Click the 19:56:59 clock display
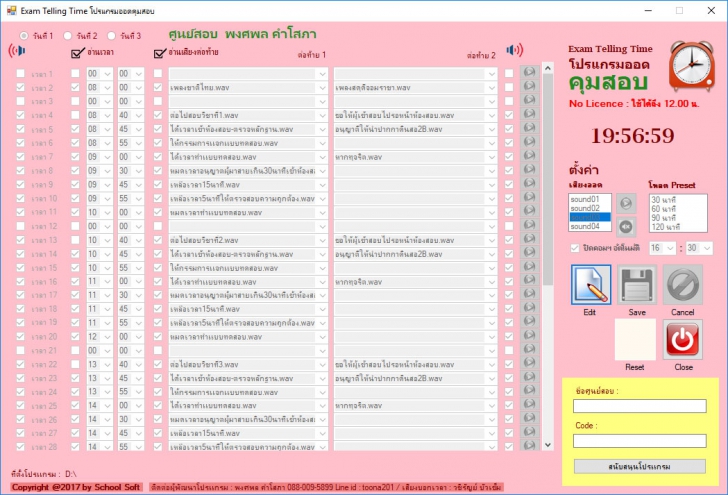The image size is (728, 495). [632, 136]
